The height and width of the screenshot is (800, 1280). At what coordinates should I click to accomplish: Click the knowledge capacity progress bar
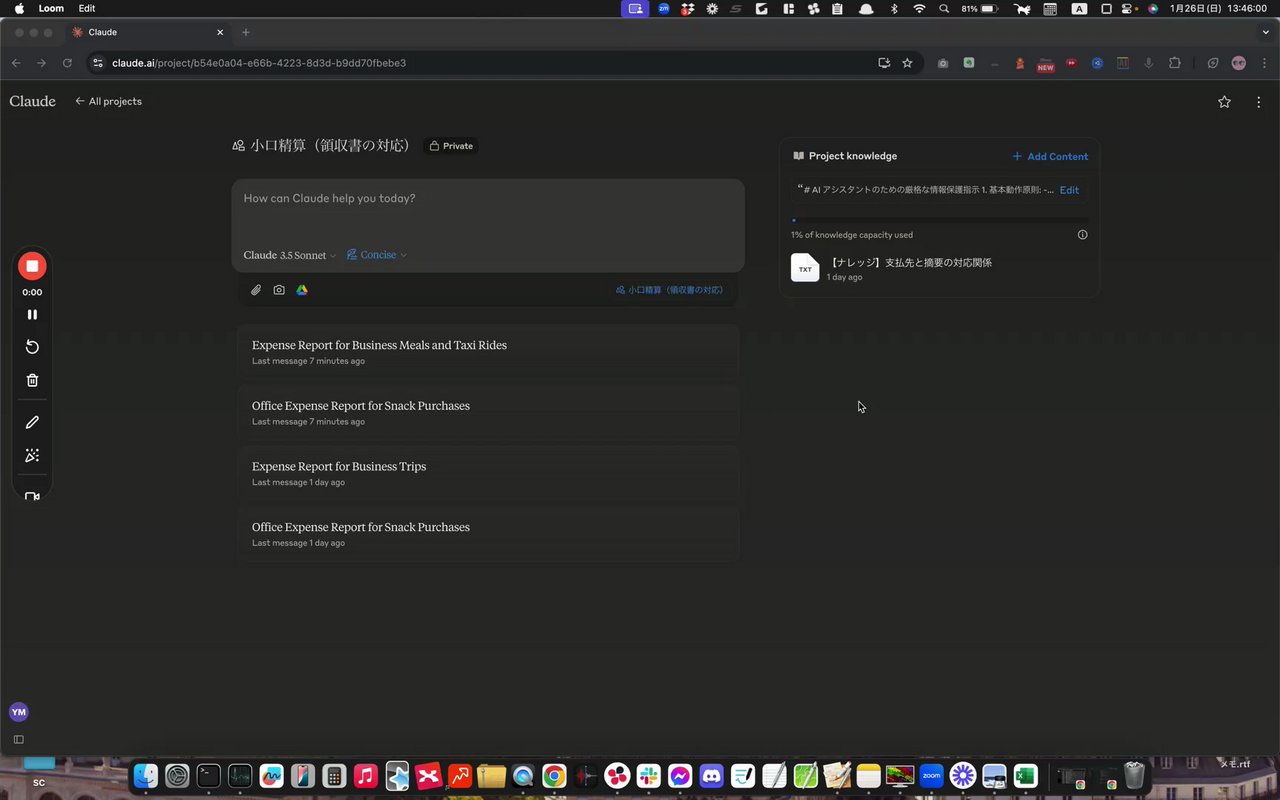[940, 220]
